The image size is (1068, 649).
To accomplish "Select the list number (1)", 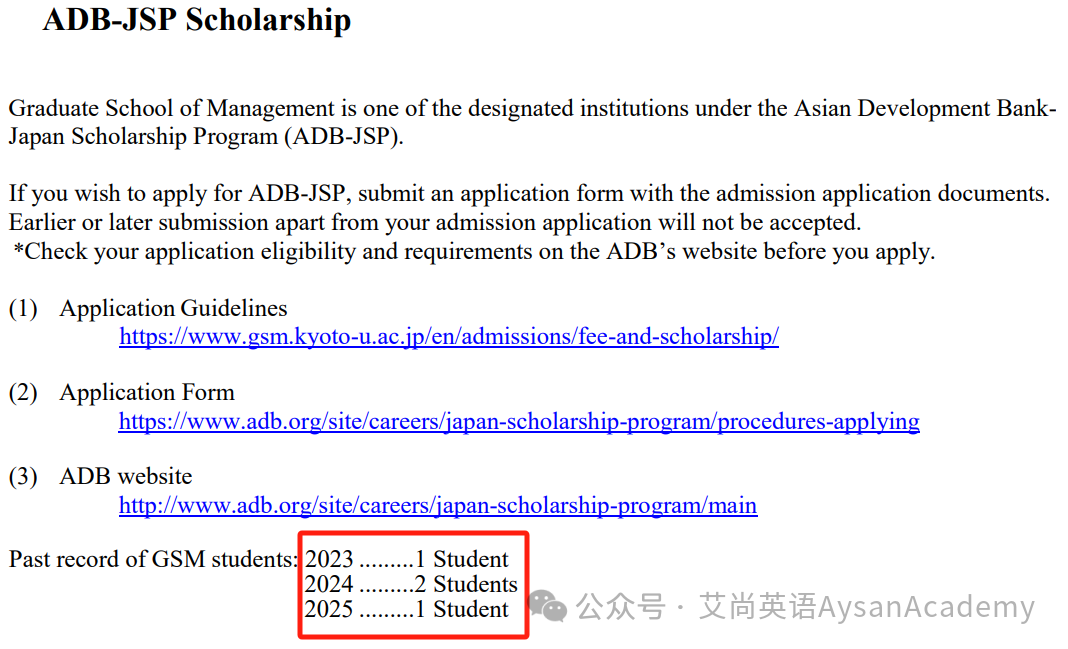I will tap(23, 308).
